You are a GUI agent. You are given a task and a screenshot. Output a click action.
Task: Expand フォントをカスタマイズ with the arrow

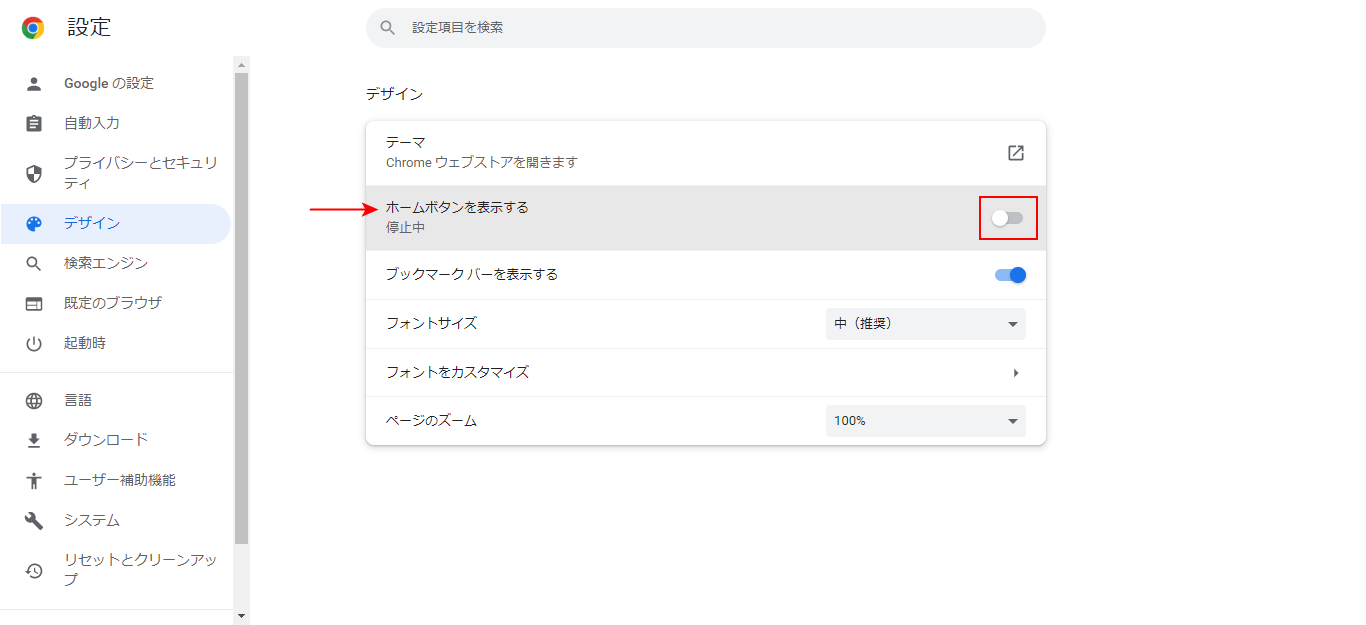[x=1015, y=373]
